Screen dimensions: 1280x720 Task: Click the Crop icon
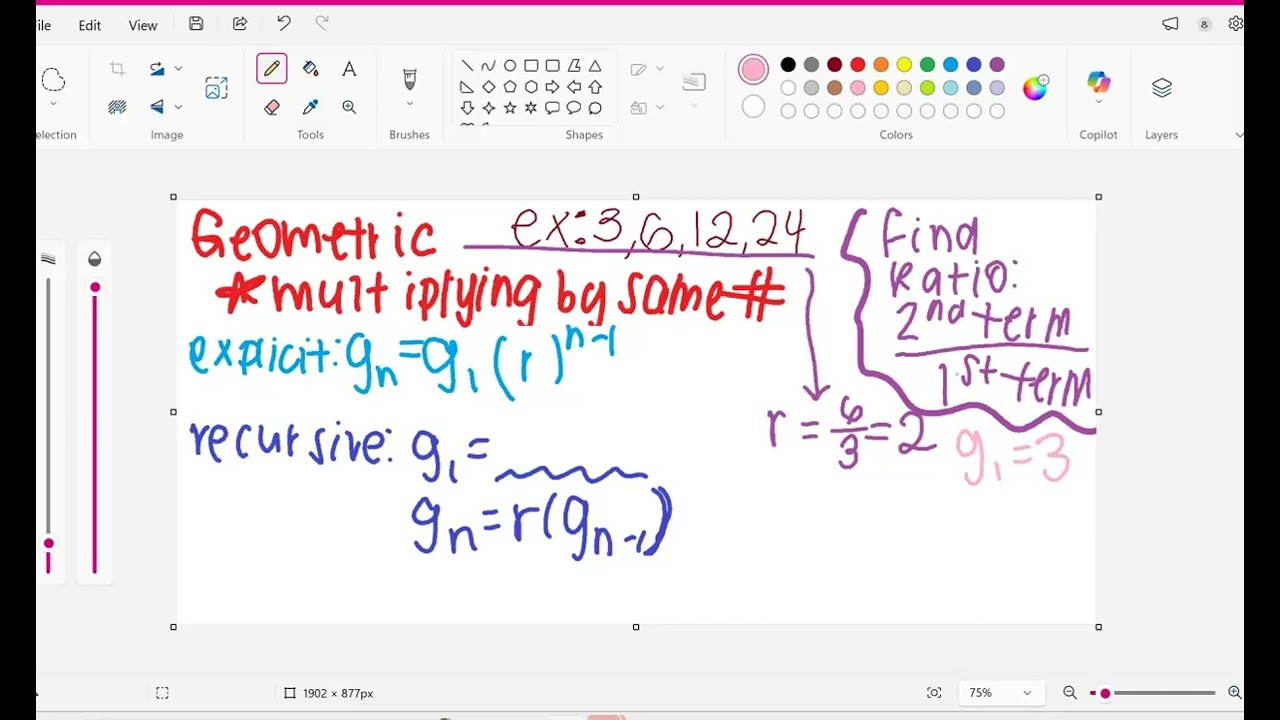[117, 69]
